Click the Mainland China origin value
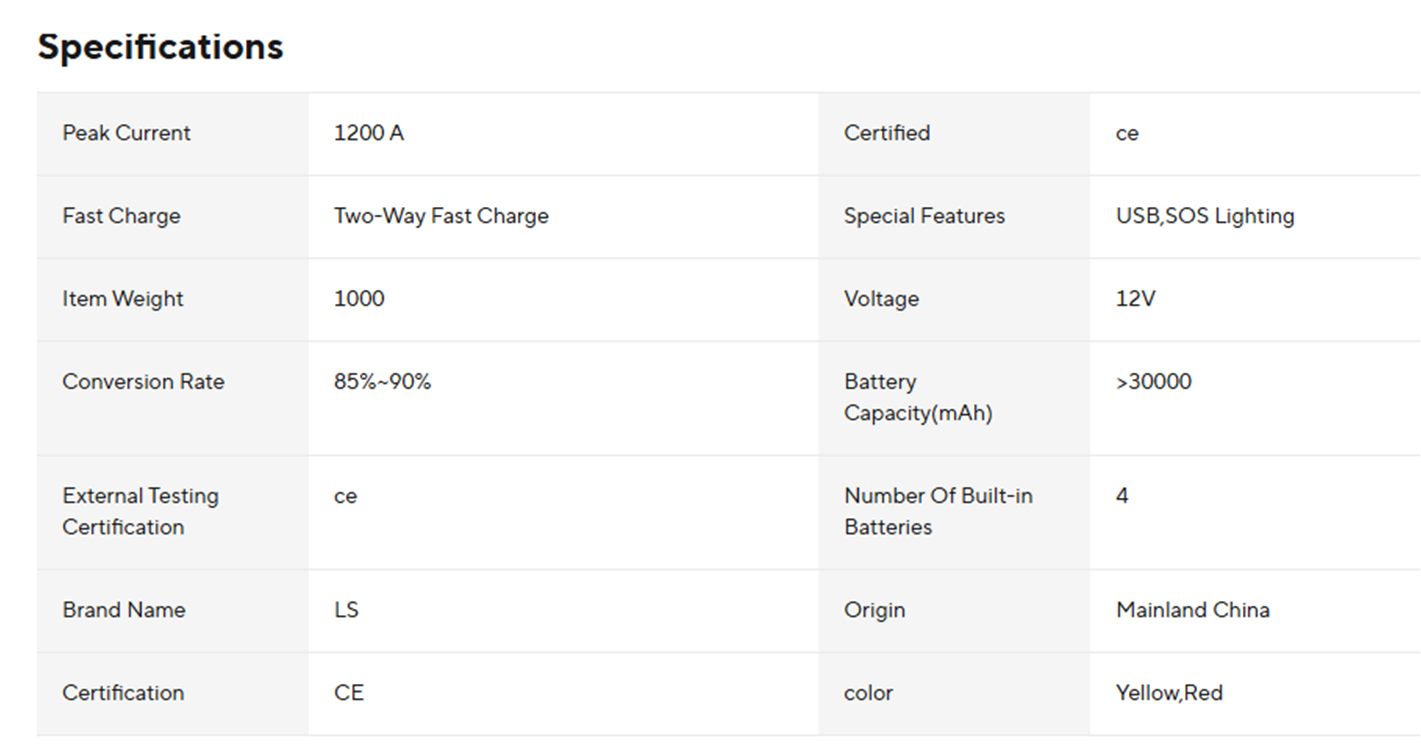Image resolution: width=1421 pixels, height=748 pixels. pos(1192,610)
